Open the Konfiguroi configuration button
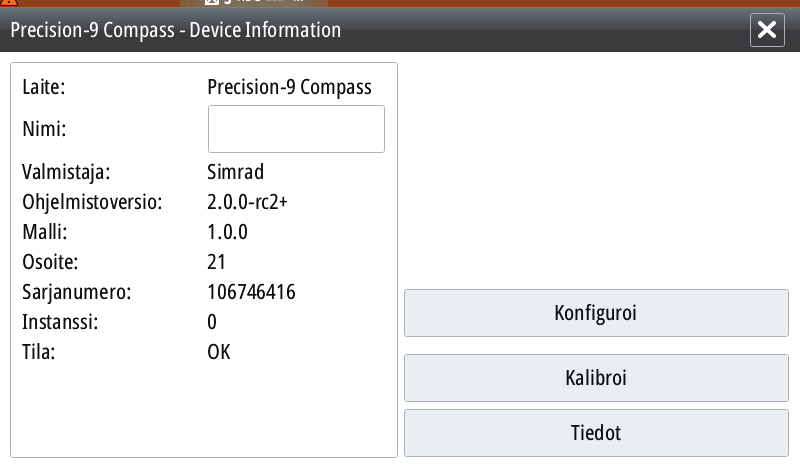The height and width of the screenshot is (468, 800). pyautogui.click(x=596, y=313)
